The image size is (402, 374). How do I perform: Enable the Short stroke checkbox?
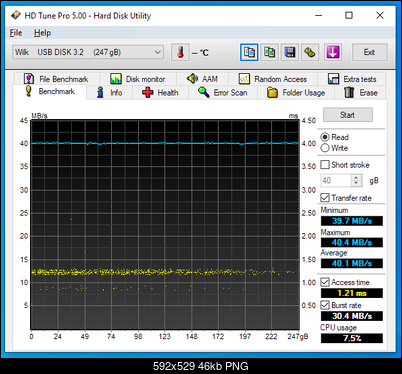325,165
